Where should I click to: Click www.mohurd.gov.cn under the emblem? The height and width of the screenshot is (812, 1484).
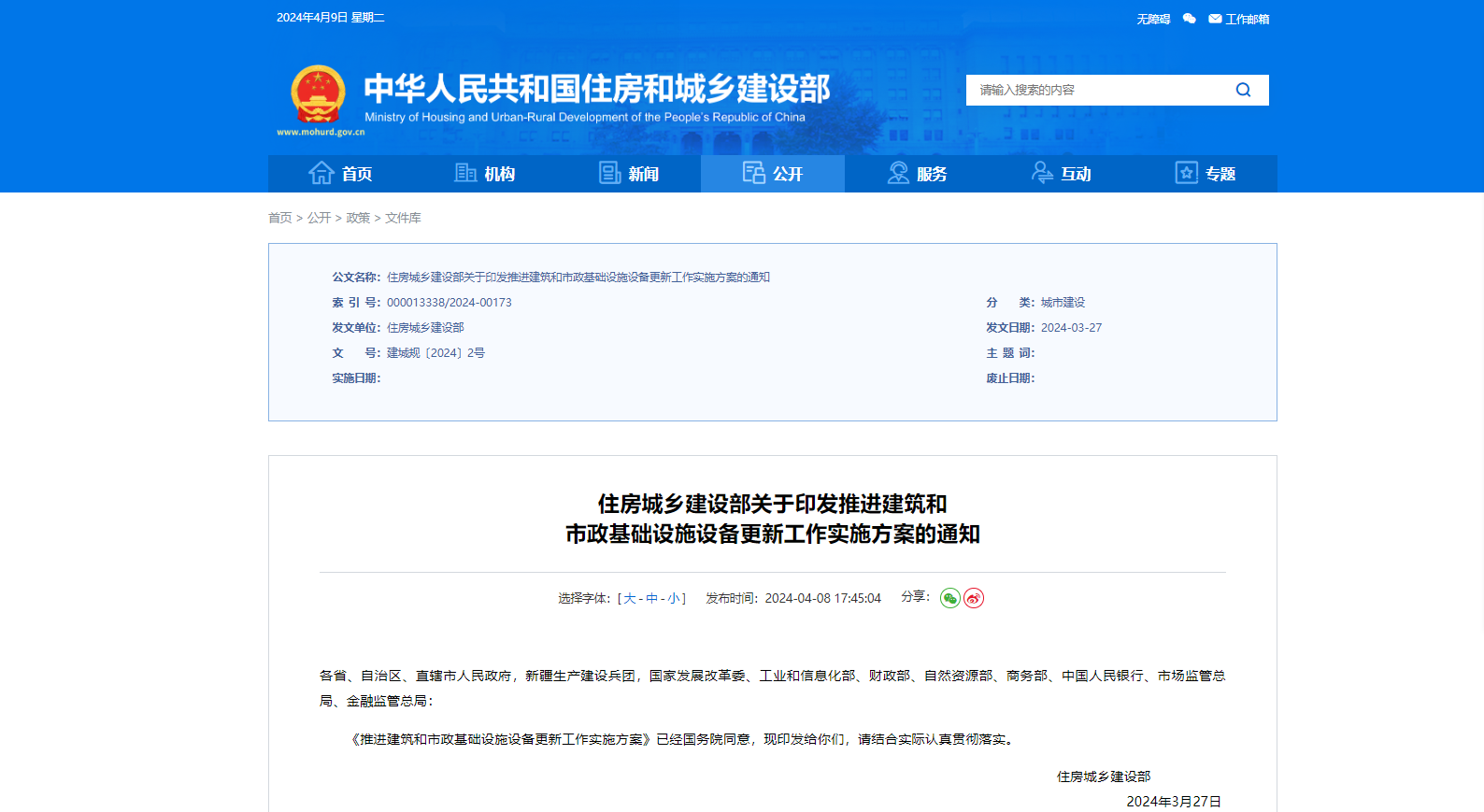(x=321, y=133)
